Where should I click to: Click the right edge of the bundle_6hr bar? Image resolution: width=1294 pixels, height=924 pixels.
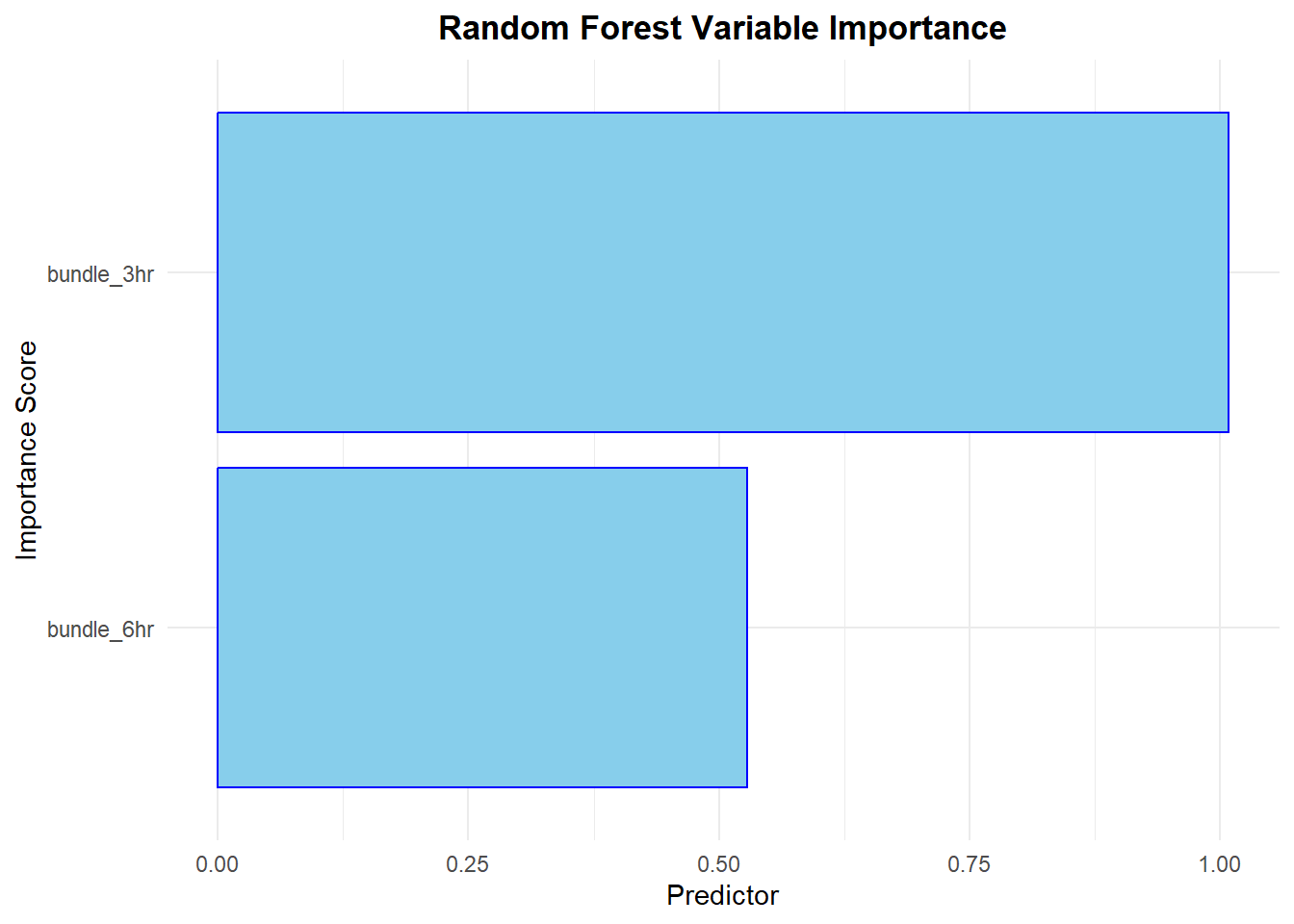click(x=746, y=628)
